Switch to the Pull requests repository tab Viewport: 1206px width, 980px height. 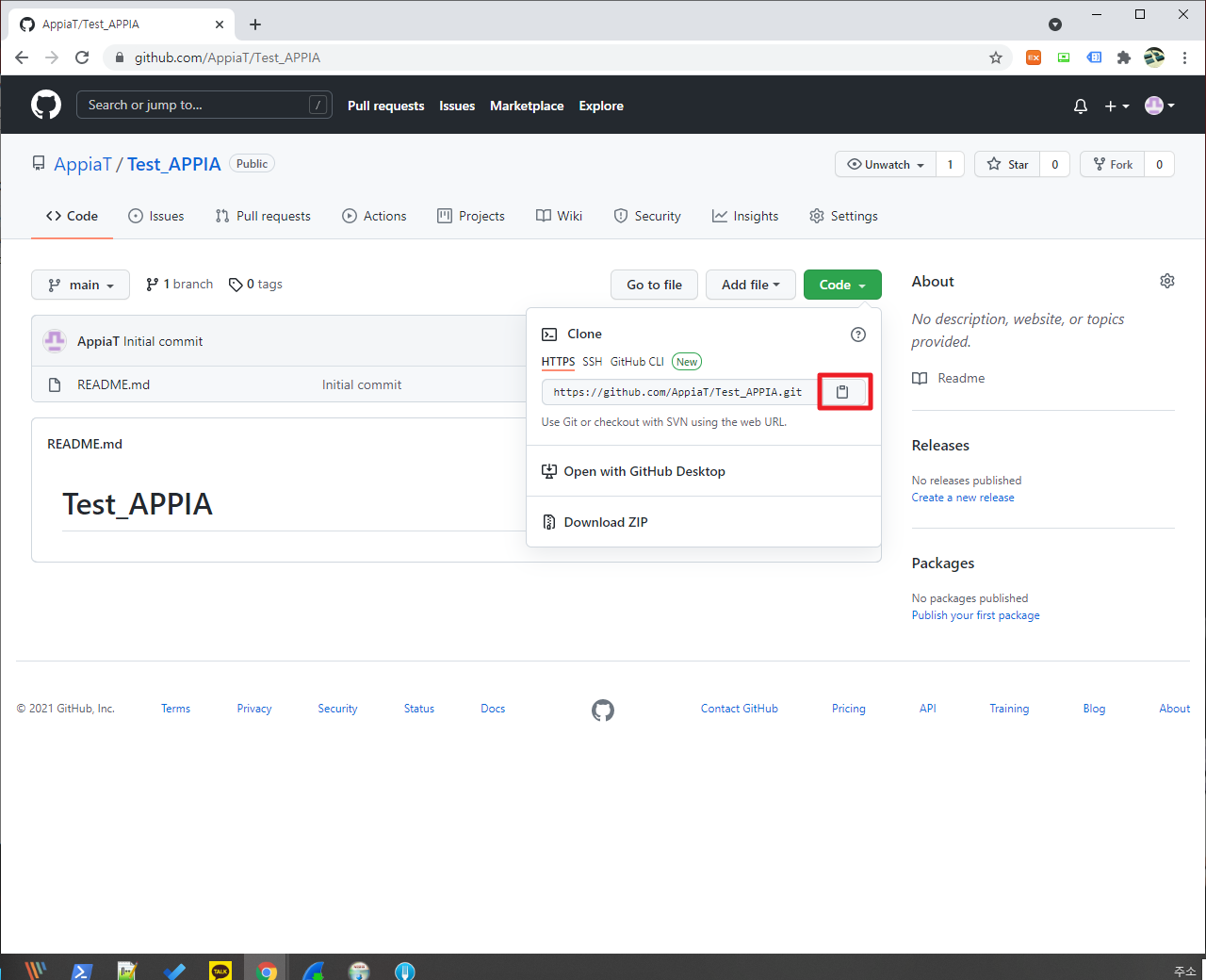263,216
